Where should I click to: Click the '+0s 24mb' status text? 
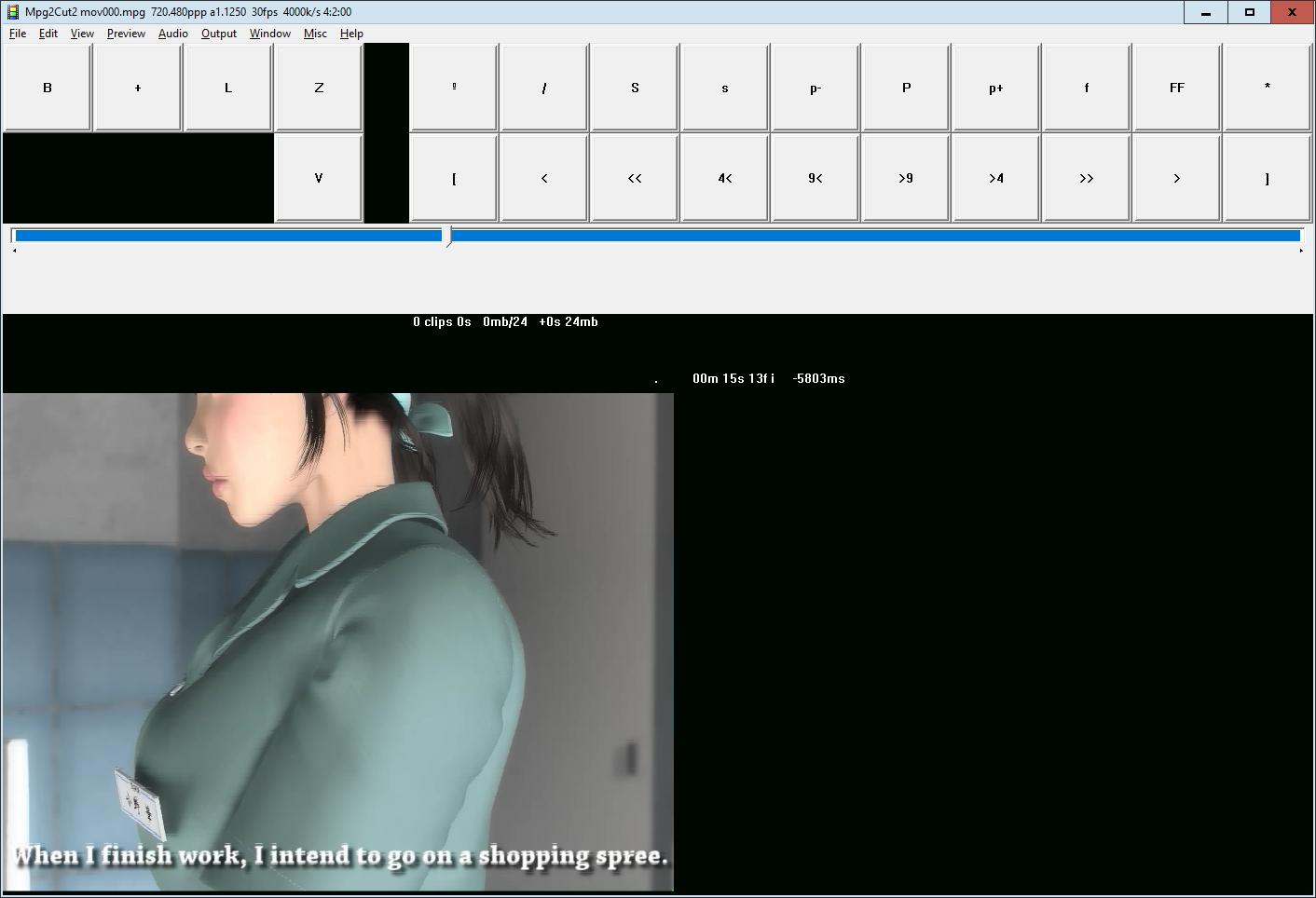pos(569,322)
